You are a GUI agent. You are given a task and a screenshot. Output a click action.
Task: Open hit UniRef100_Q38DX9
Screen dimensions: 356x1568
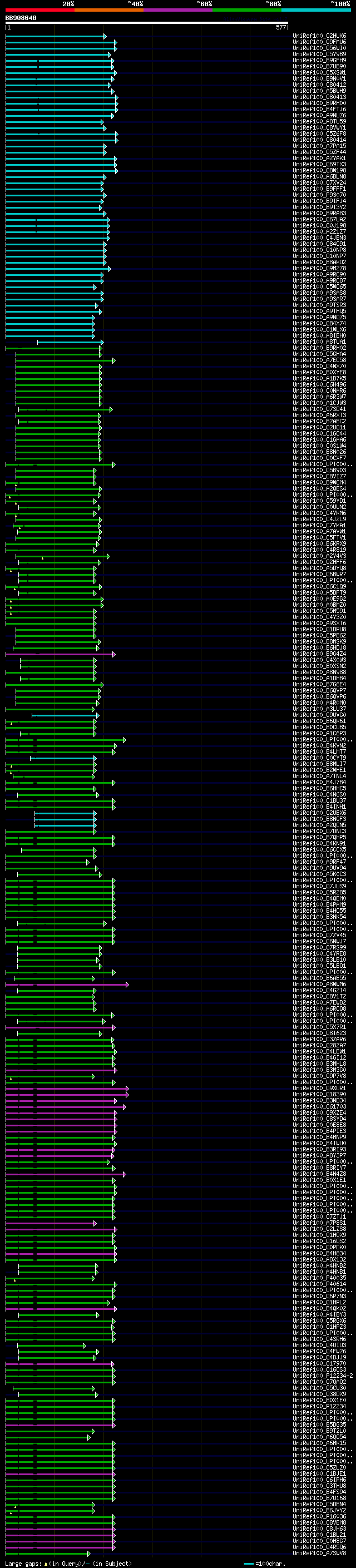(319, 1394)
